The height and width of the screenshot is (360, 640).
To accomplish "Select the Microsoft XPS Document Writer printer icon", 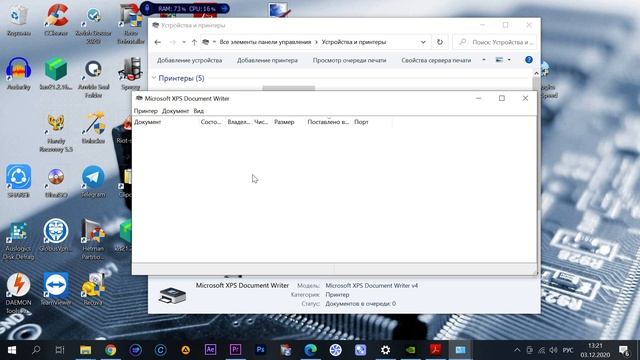I will 172,295.
